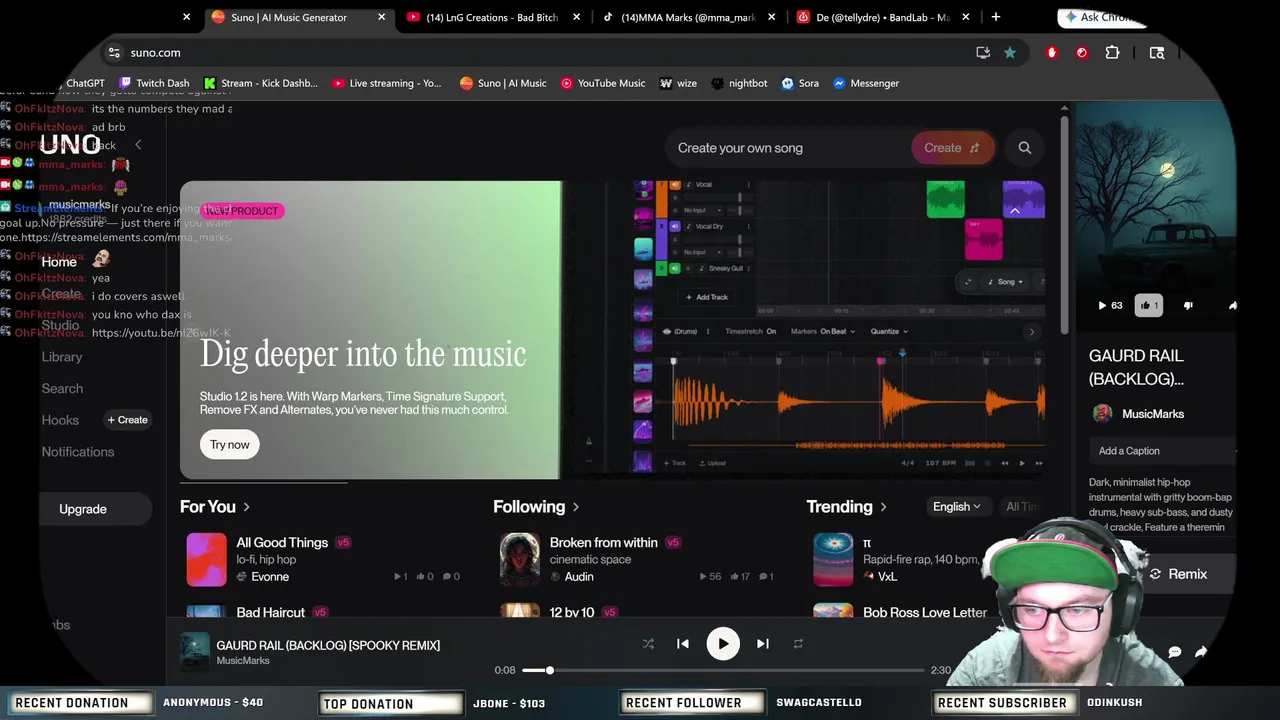
Task: Open Notifications in the Suno sidebar
Action: click(78, 452)
